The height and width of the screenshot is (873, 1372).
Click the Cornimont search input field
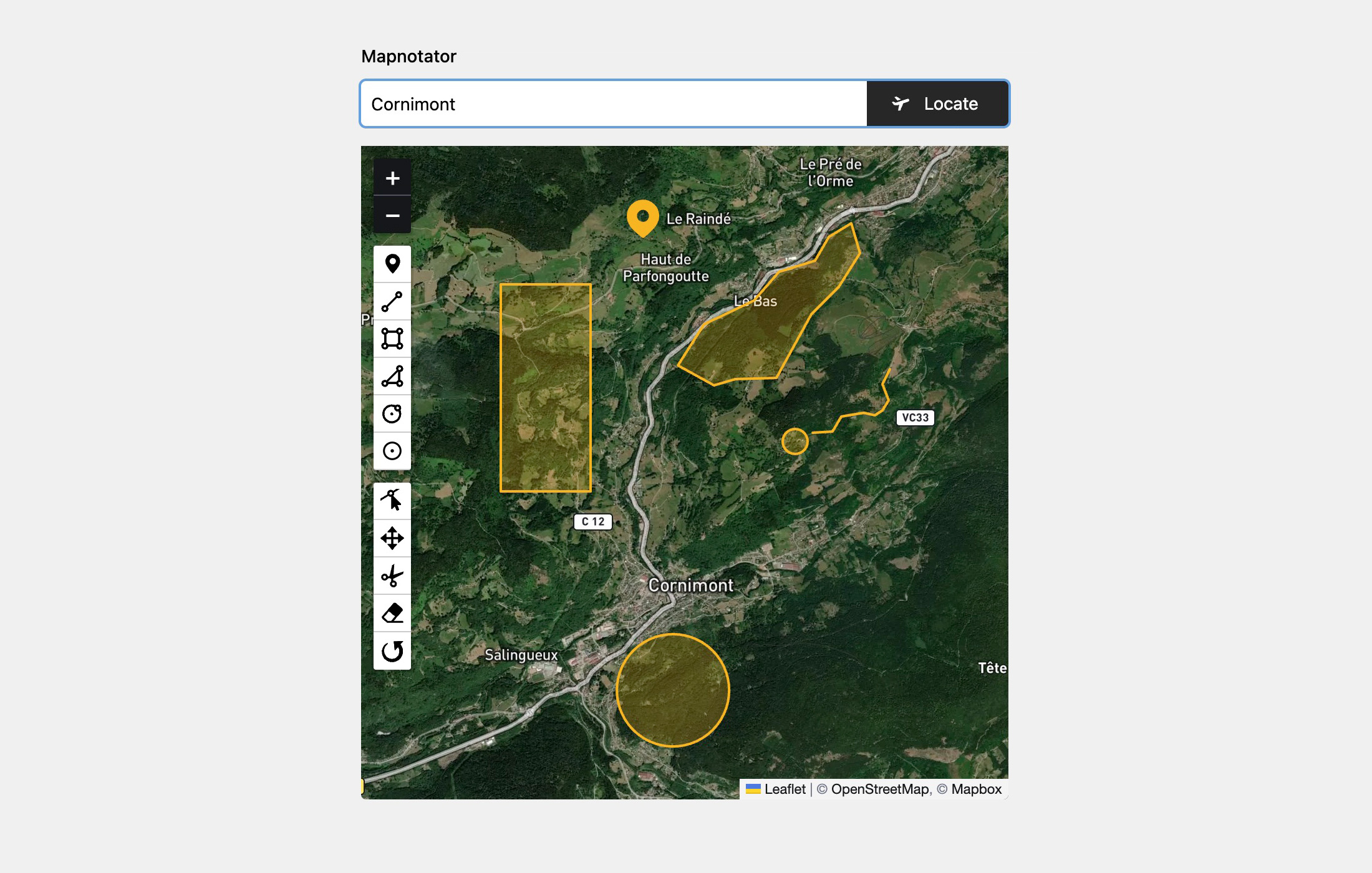pyautogui.click(x=611, y=104)
